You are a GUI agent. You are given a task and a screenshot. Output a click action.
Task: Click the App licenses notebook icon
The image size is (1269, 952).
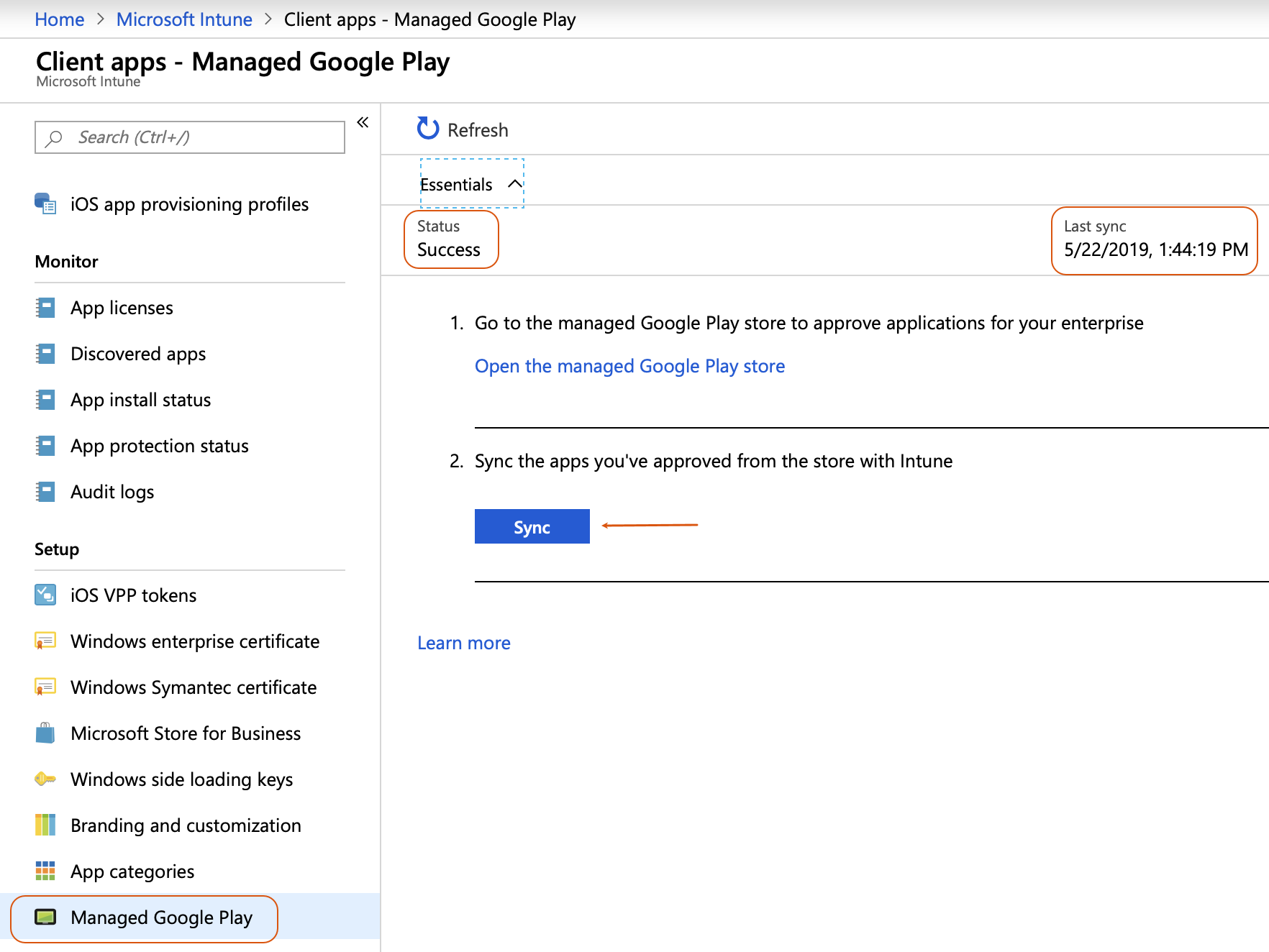pyautogui.click(x=45, y=308)
